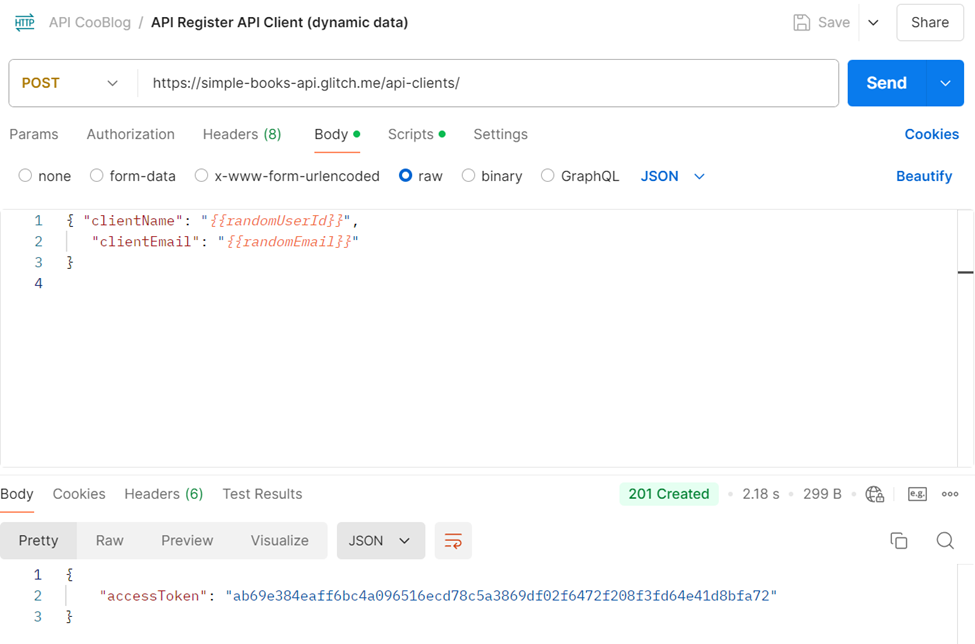
Task: Toggle the response word wrap icon
Action: click(453, 541)
